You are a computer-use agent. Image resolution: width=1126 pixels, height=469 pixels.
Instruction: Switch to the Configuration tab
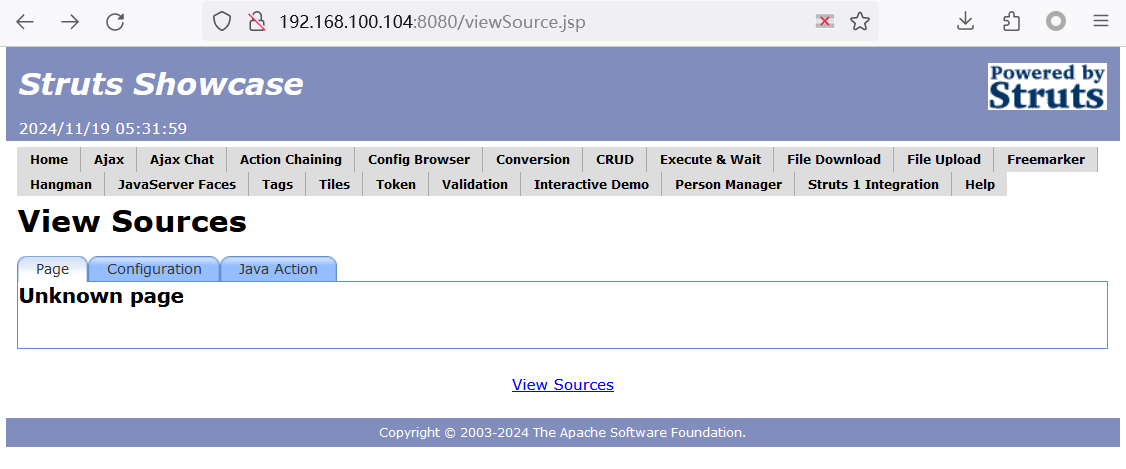click(x=154, y=269)
